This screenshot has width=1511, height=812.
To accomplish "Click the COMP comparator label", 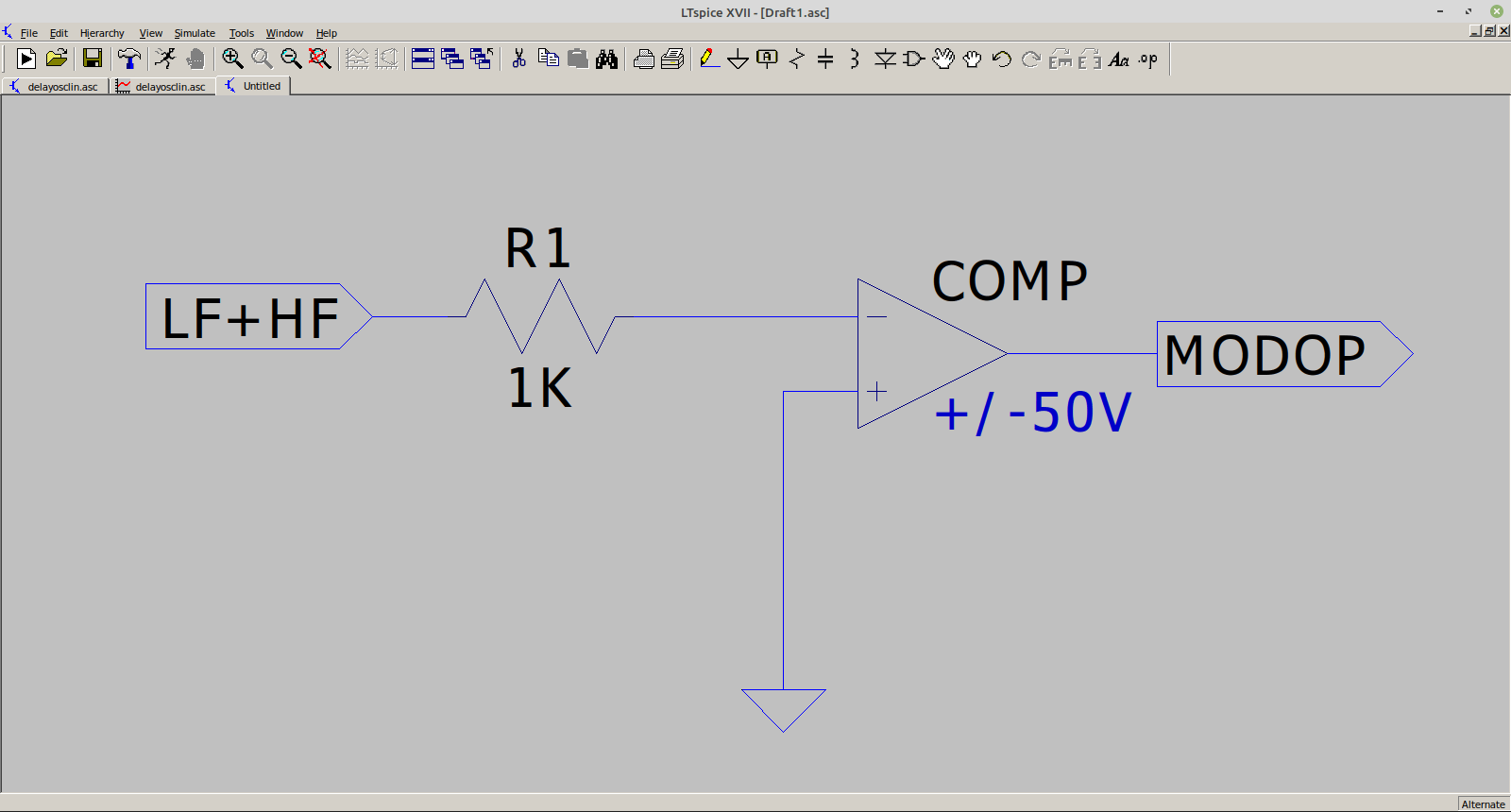I will [1010, 280].
